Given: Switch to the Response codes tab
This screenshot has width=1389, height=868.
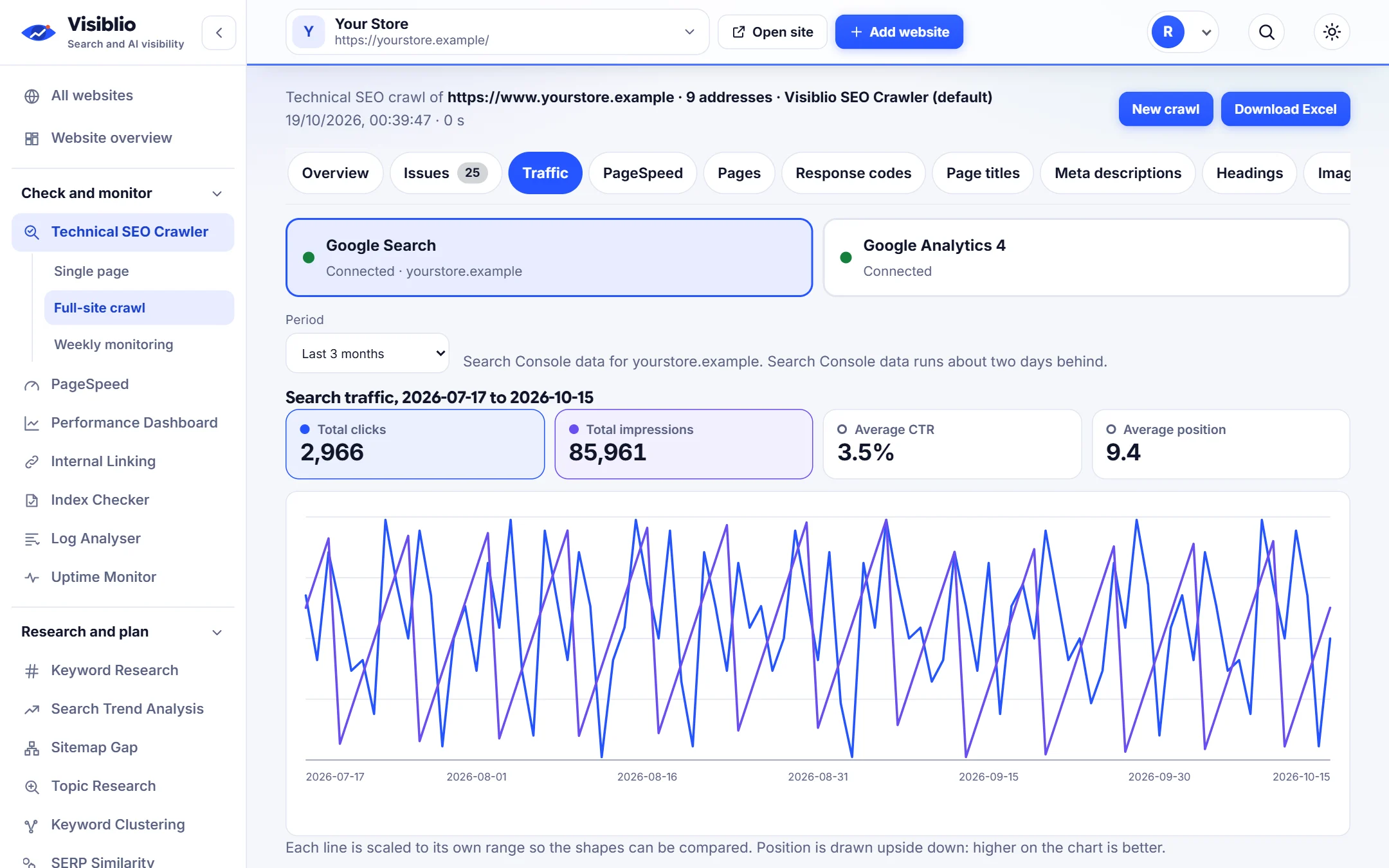Looking at the screenshot, I should [853, 173].
